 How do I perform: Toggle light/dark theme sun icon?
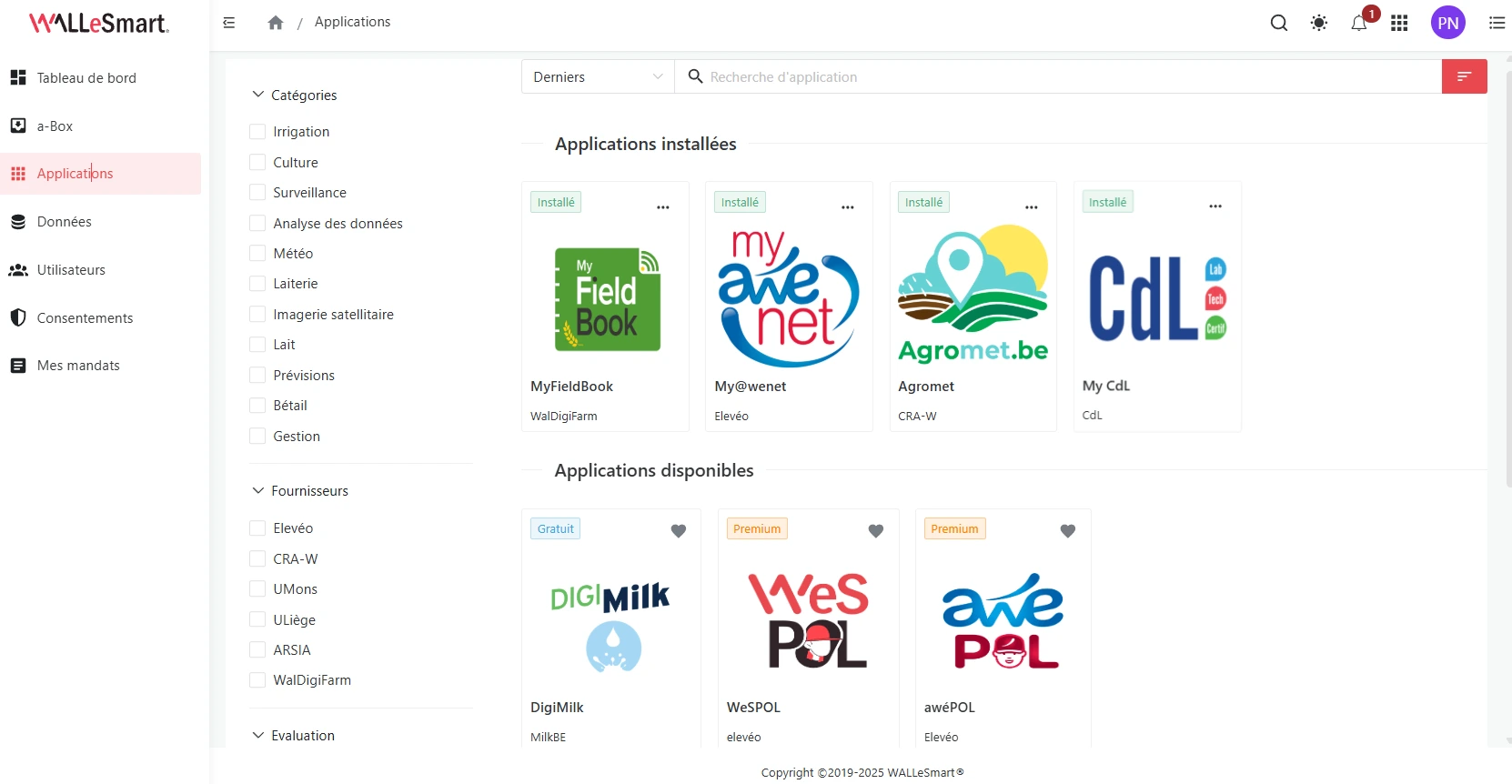point(1319,23)
